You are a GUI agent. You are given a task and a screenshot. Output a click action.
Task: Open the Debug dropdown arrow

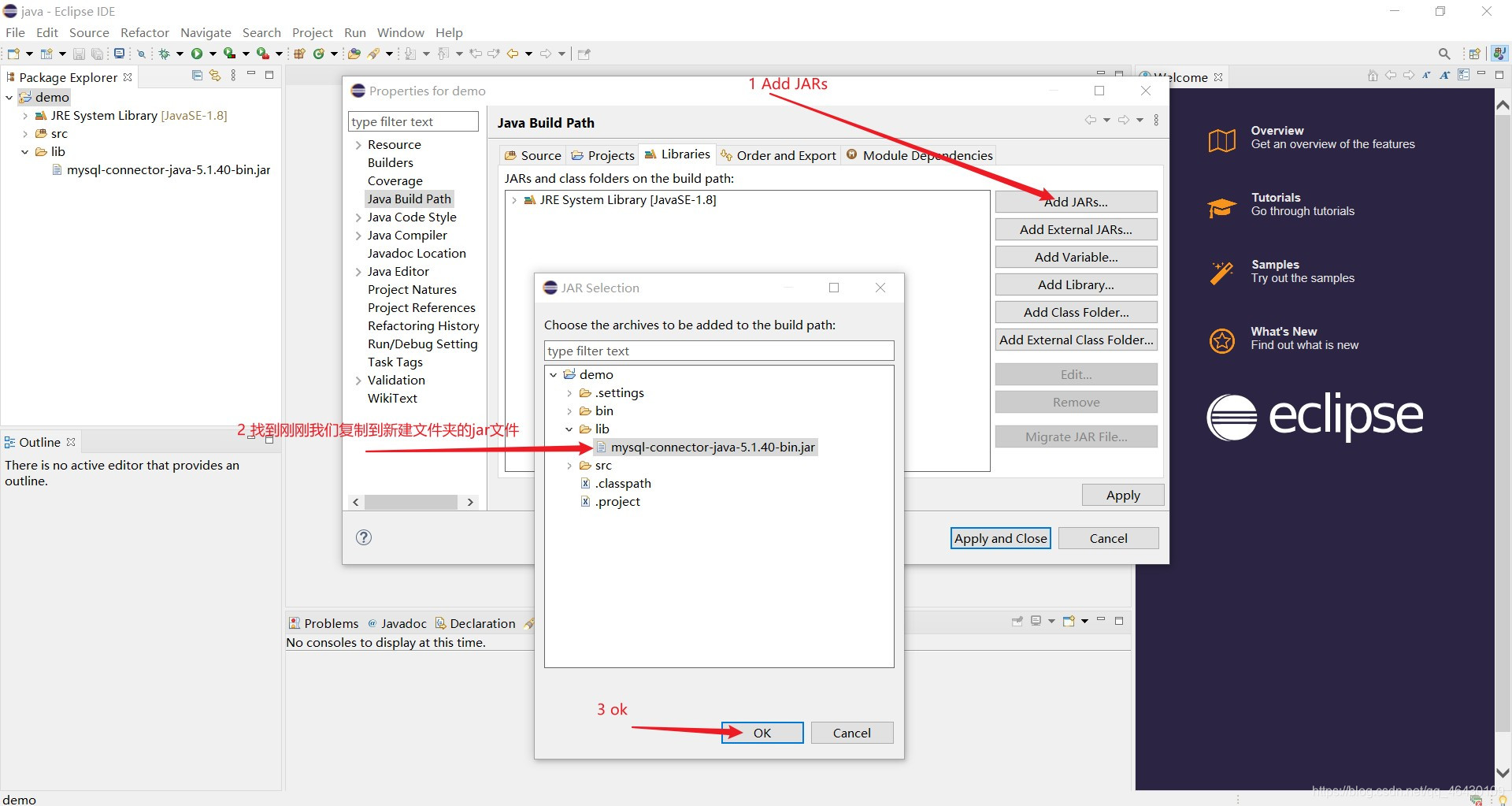pos(180,54)
